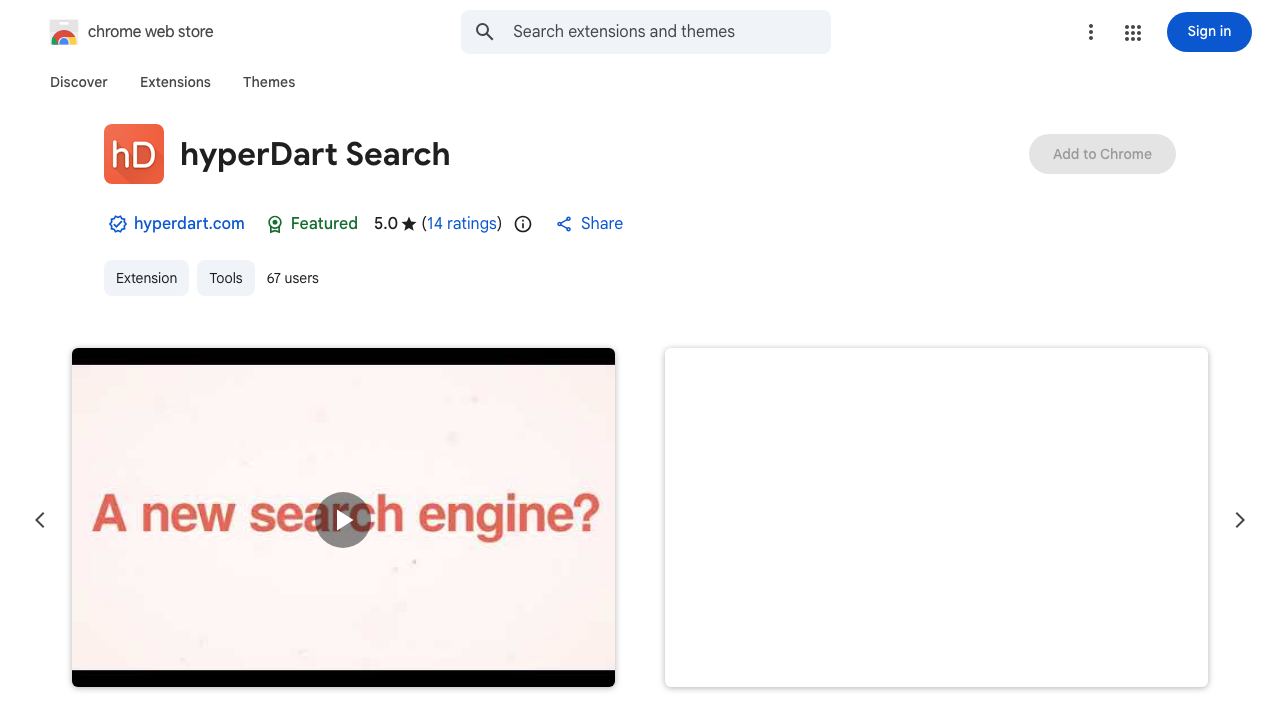The width and height of the screenshot is (1280, 720).
Task: Click the Add to Chrome button
Action: pos(1102,154)
